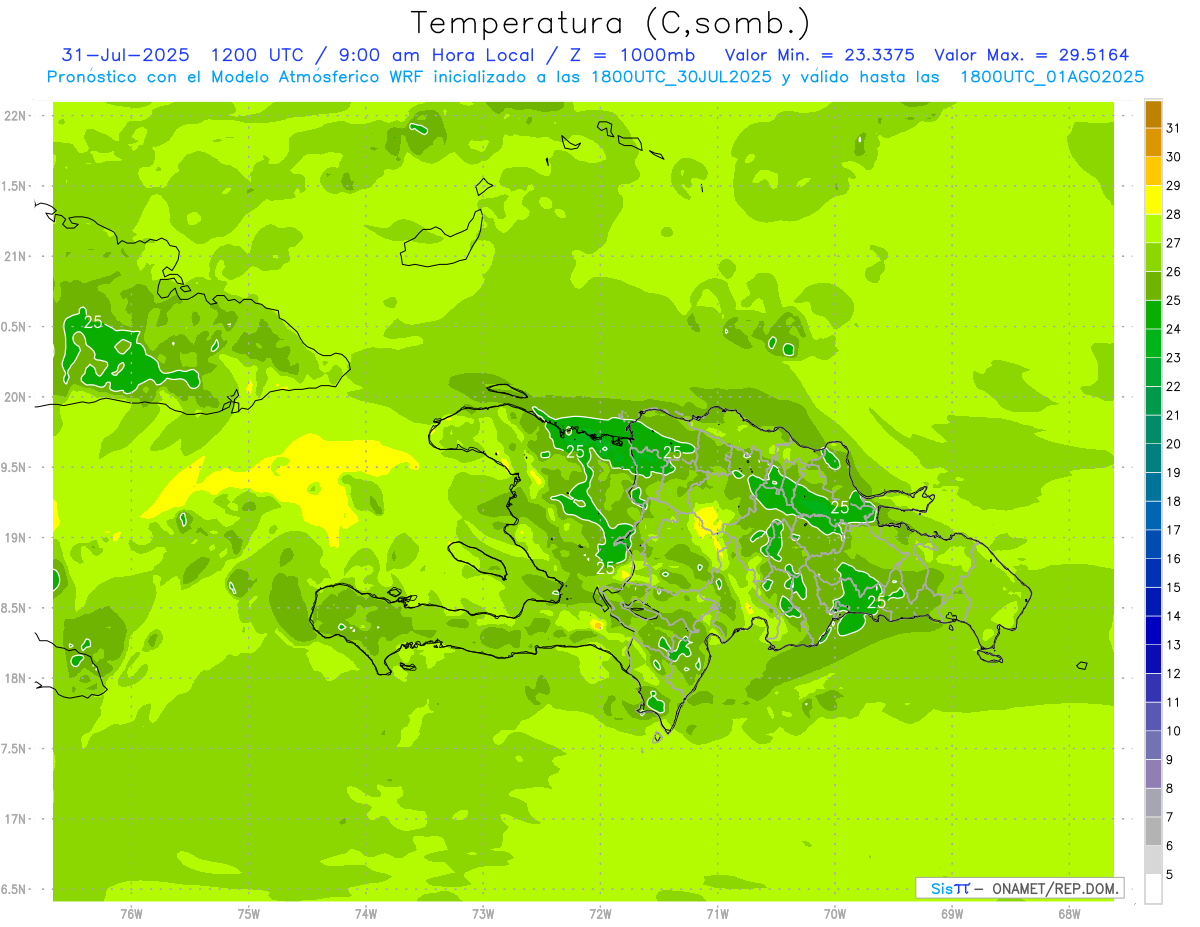Click the 25 contour label over eastern Cuba
This screenshot has height=927, width=1200.
point(93,322)
